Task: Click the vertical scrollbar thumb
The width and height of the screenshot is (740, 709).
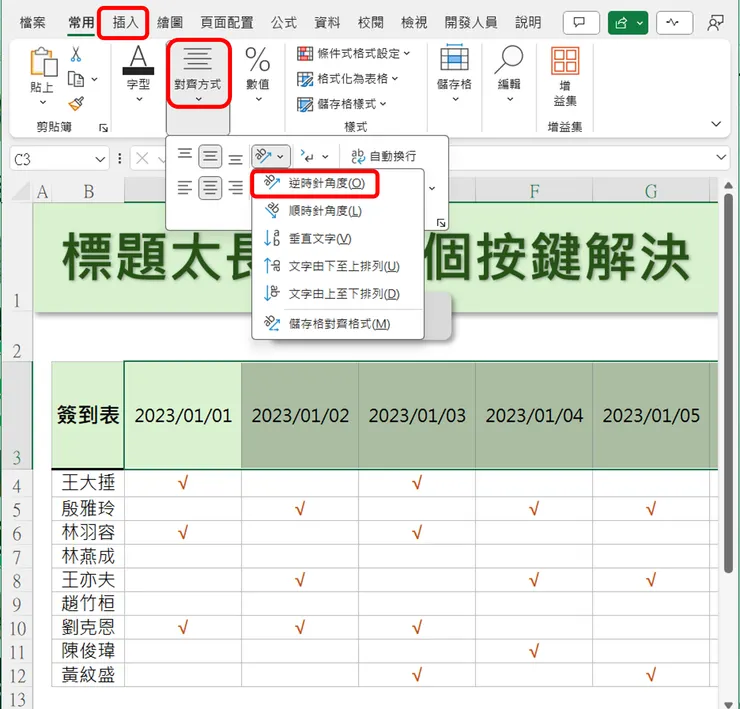Action: pyautogui.click(x=728, y=382)
